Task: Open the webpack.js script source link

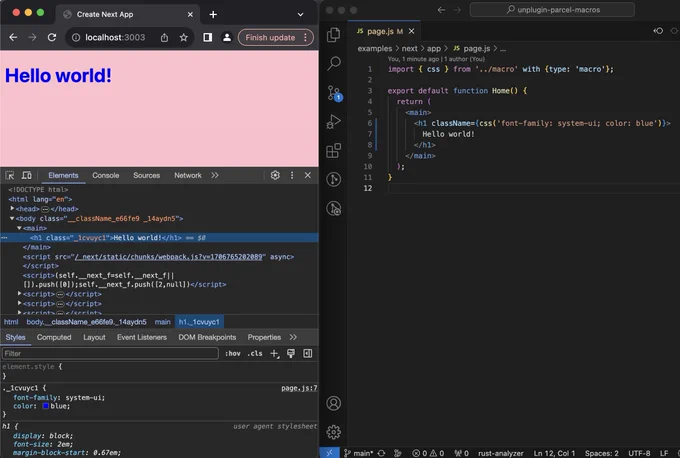Action: point(169,257)
